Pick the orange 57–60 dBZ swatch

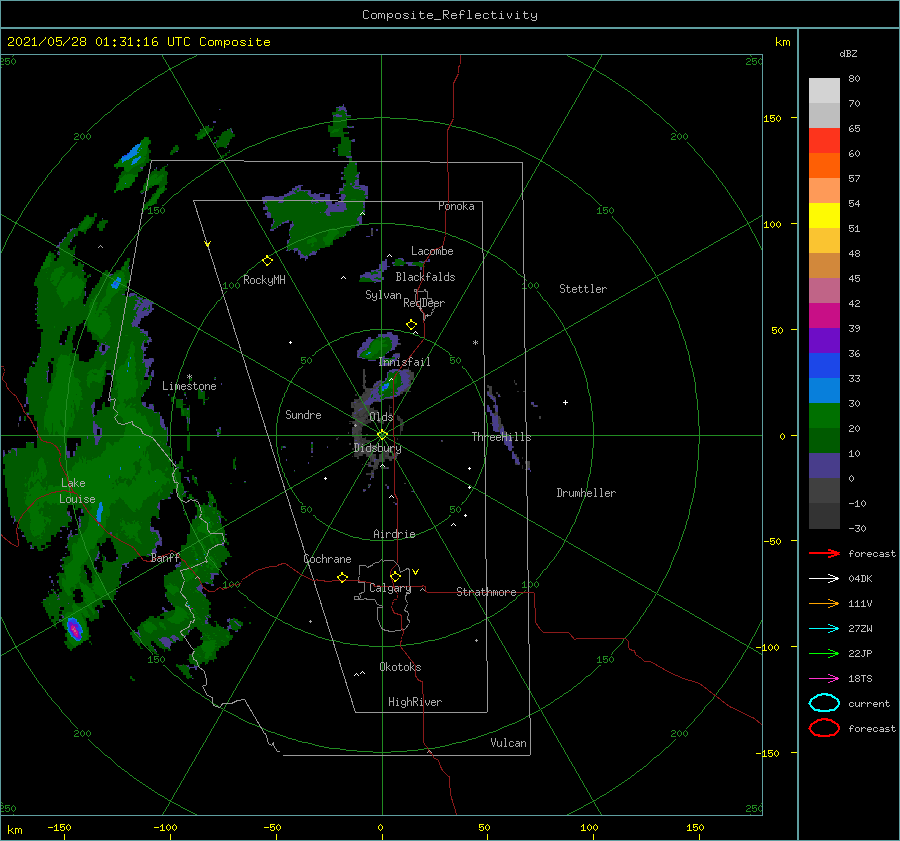(824, 165)
